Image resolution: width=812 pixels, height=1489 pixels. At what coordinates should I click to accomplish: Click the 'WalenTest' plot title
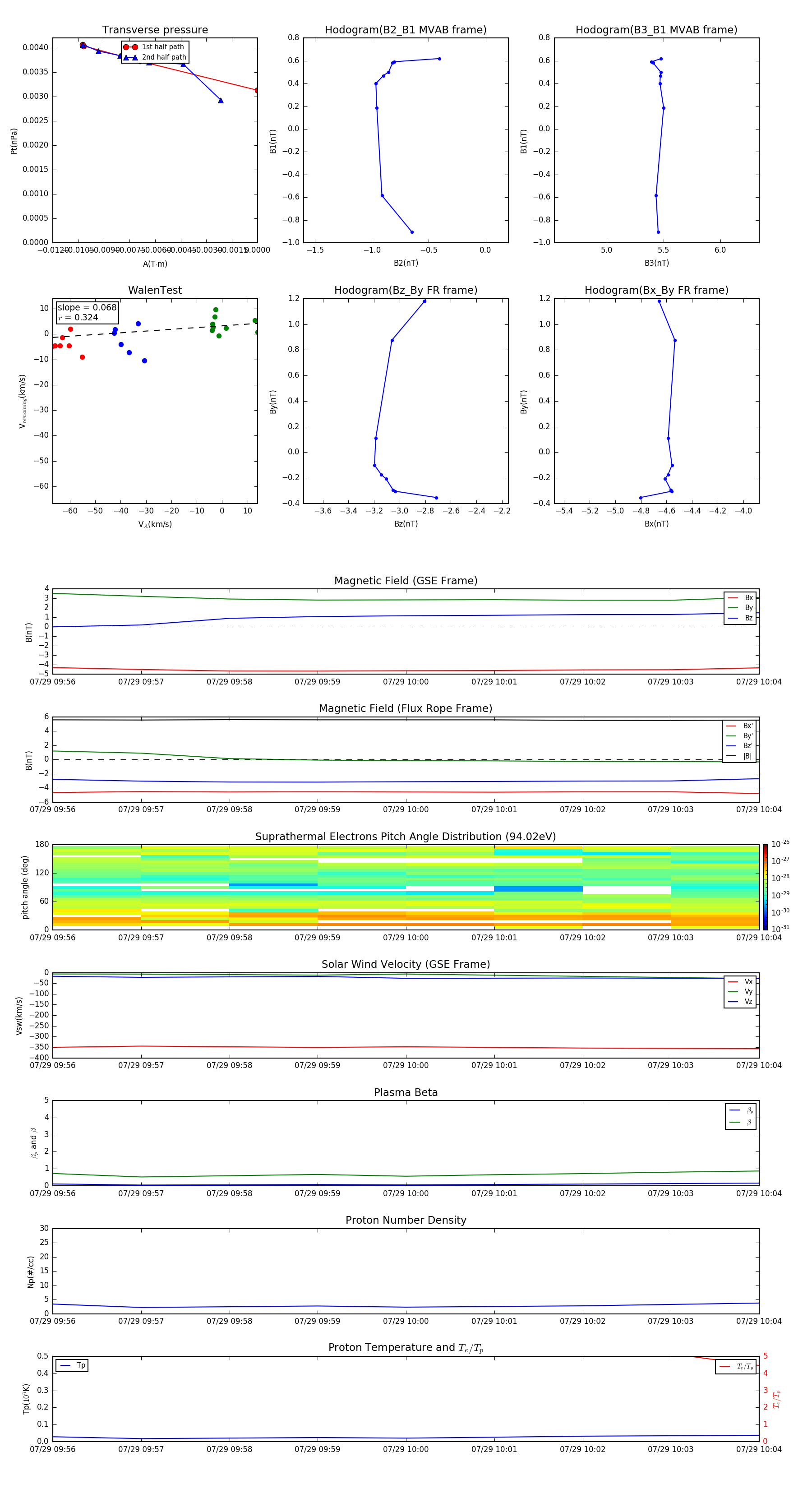tap(155, 290)
